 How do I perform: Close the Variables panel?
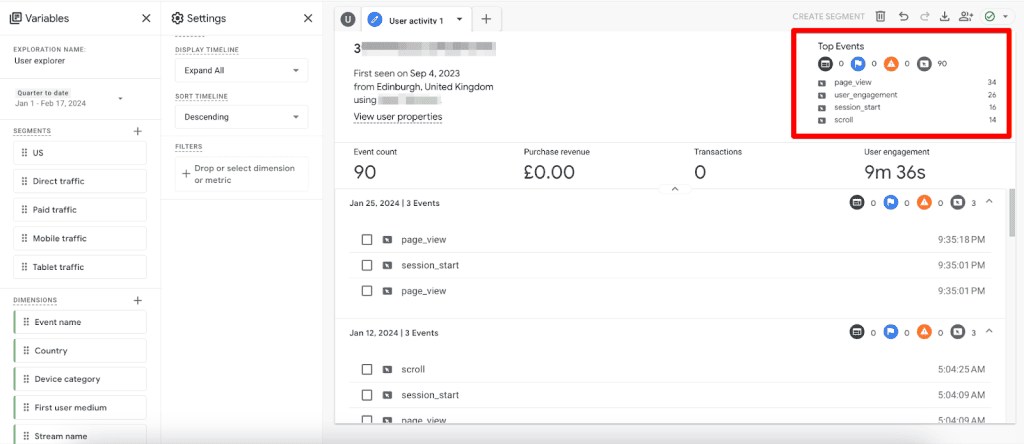(146, 18)
